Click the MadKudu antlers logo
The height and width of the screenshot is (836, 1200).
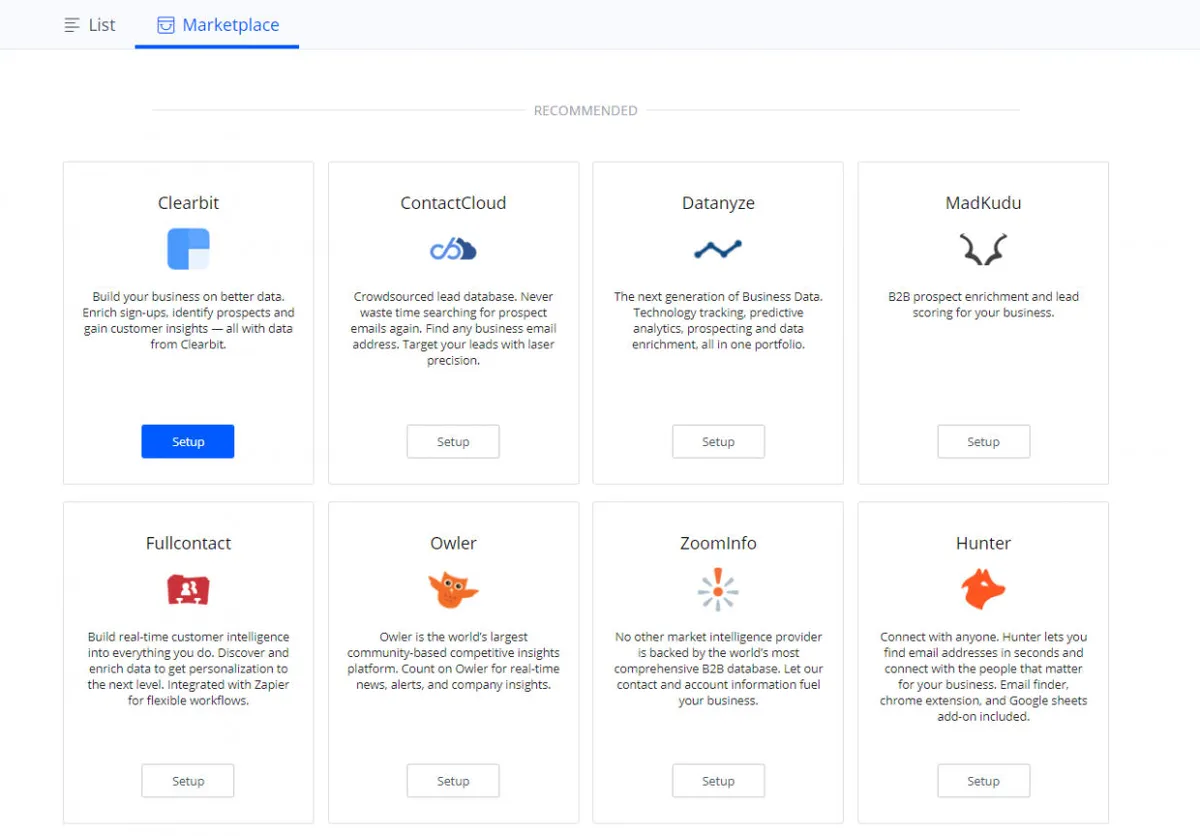[x=983, y=249]
